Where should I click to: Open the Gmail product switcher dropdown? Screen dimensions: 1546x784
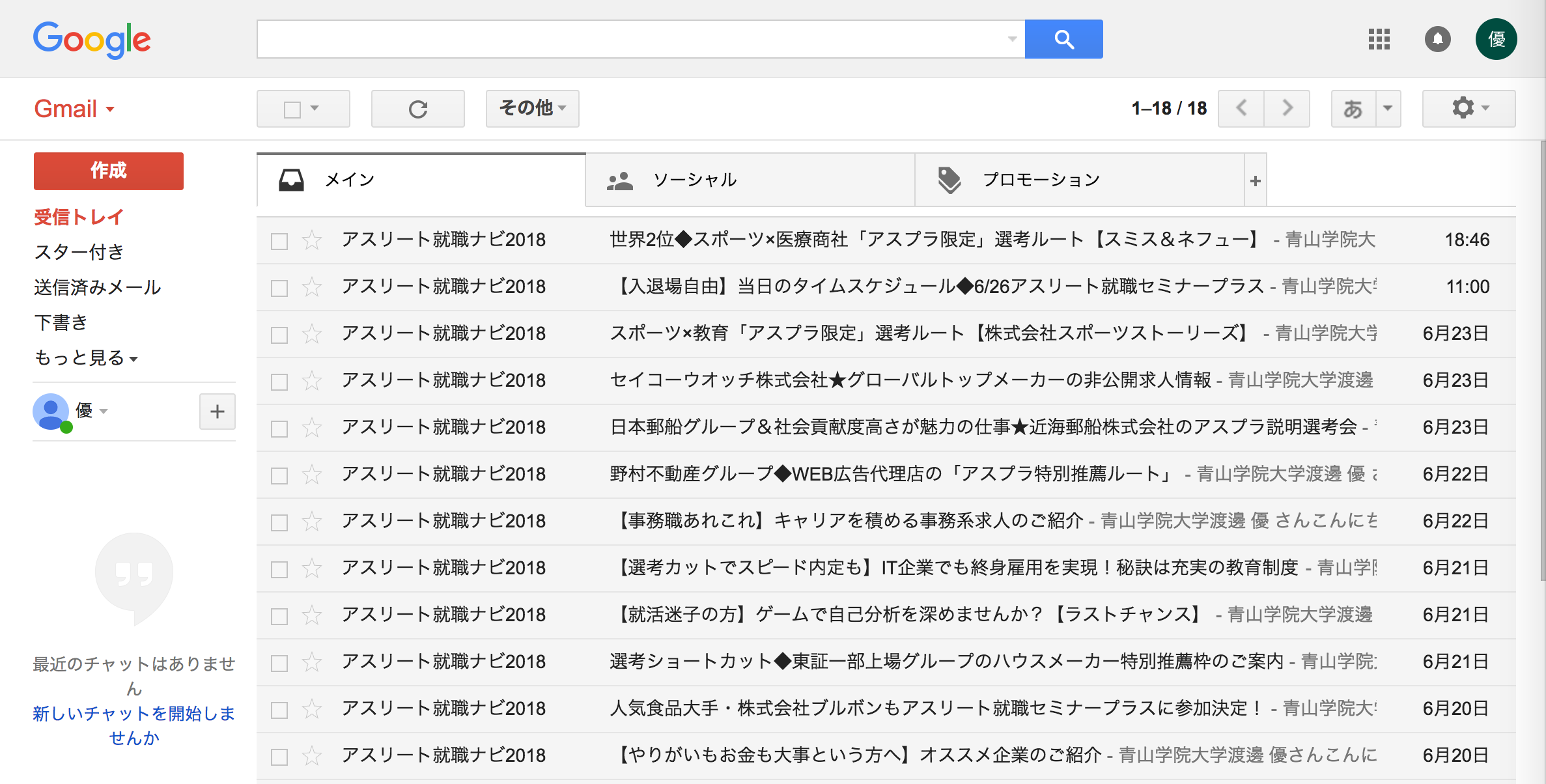pos(74,109)
